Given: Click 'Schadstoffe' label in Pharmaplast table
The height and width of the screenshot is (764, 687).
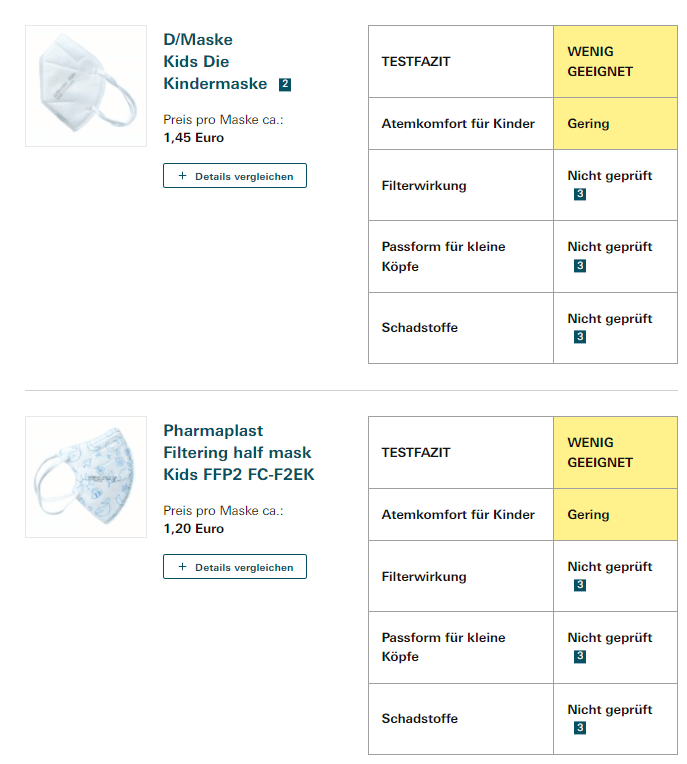Looking at the screenshot, I should click(420, 719).
